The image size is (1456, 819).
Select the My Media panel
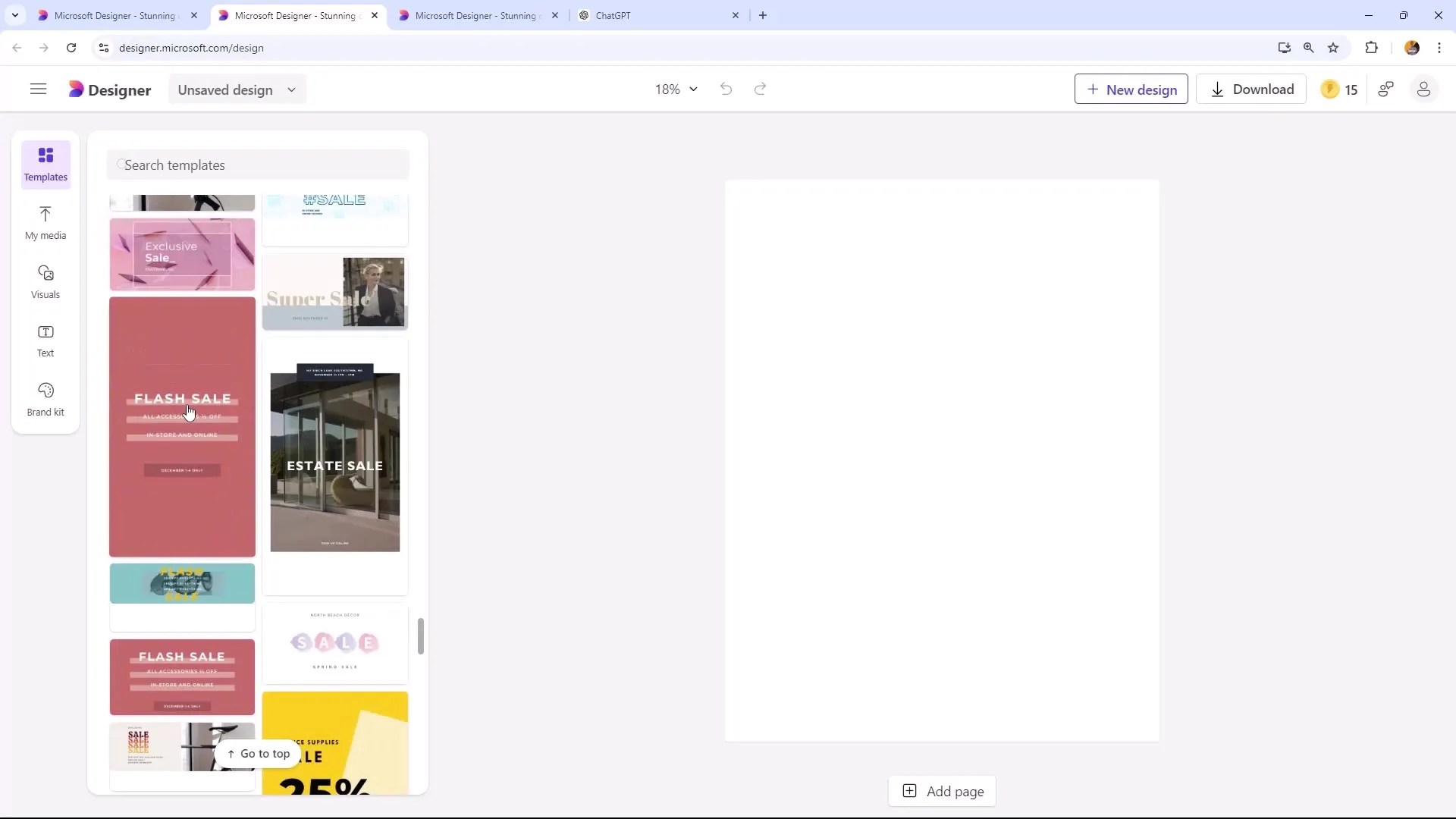[45, 222]
